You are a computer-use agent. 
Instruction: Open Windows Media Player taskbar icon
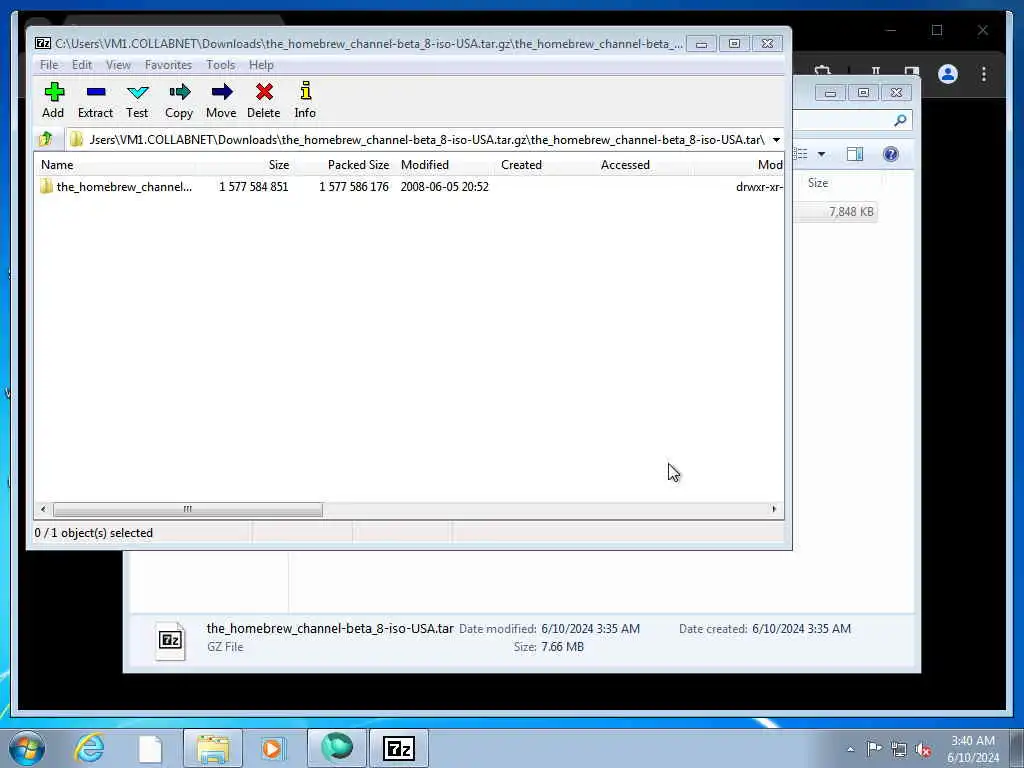tap(273, 748)
